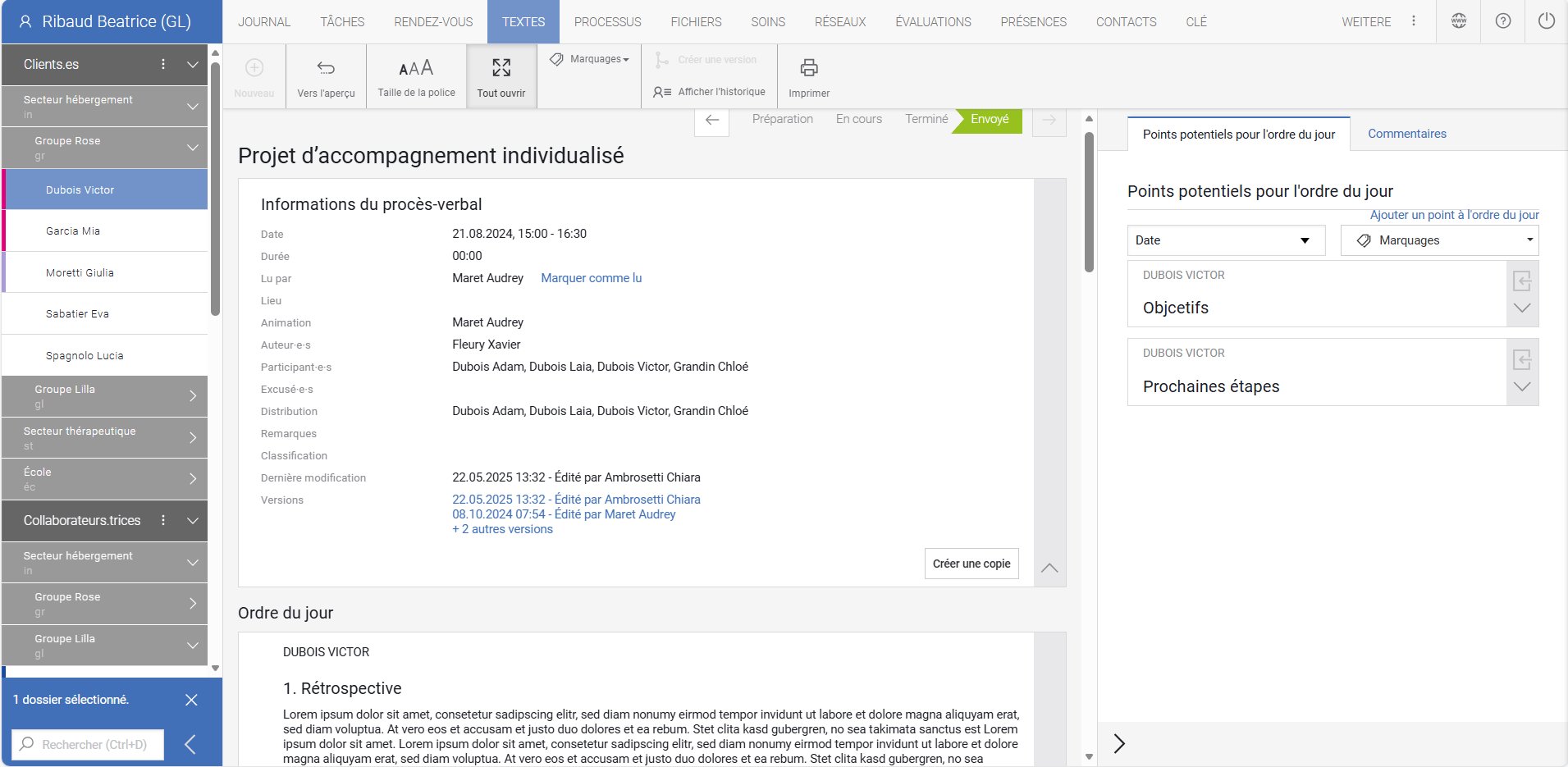The height and width of the screenshot is (767, 1568).
Task: Click the Rechercher search field
Action: click(89, 744)
